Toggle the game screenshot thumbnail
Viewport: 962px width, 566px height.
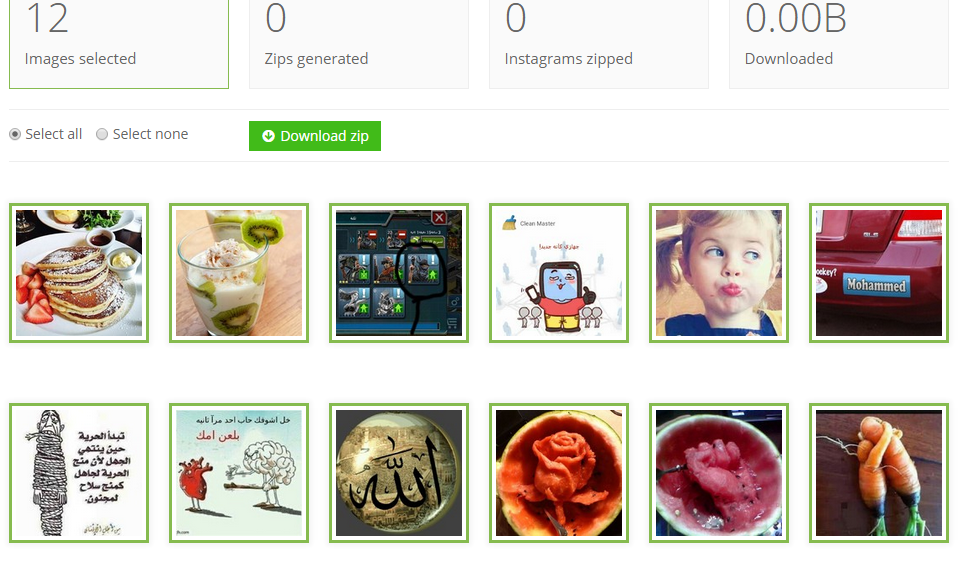point(399,273)
